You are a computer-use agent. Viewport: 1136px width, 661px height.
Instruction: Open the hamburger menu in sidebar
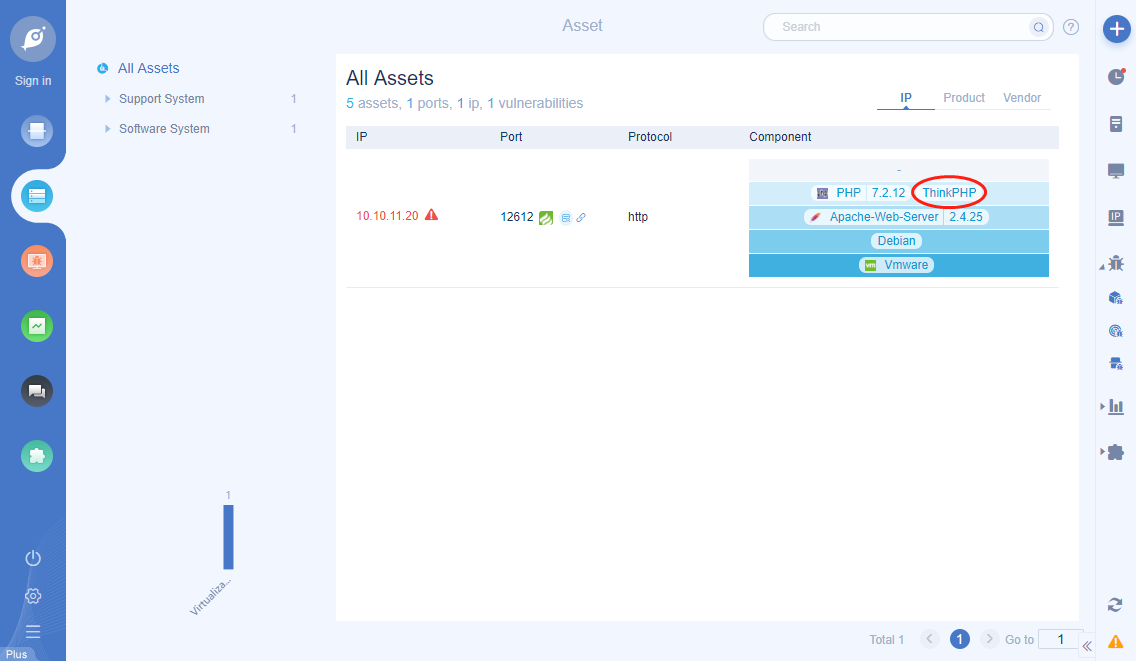(33, 631)
